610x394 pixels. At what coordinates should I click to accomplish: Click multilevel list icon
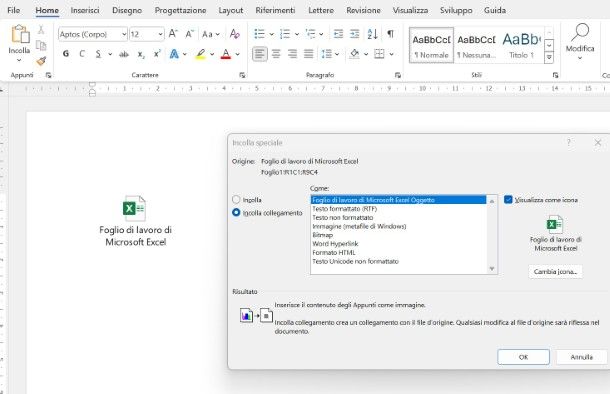point(310,34)
